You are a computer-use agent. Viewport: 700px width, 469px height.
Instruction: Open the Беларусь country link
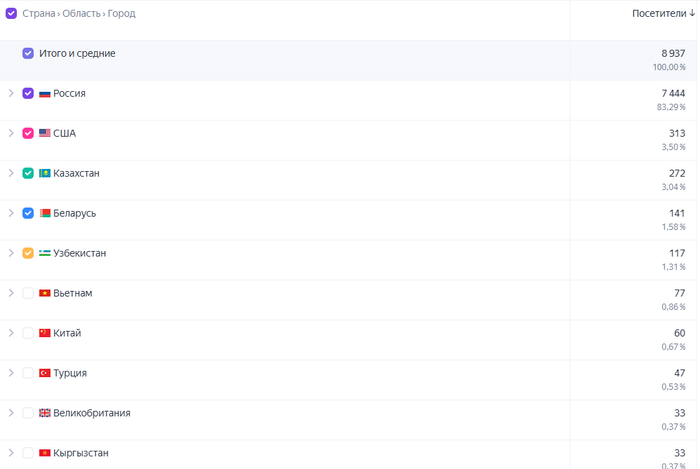coord(75,213)
